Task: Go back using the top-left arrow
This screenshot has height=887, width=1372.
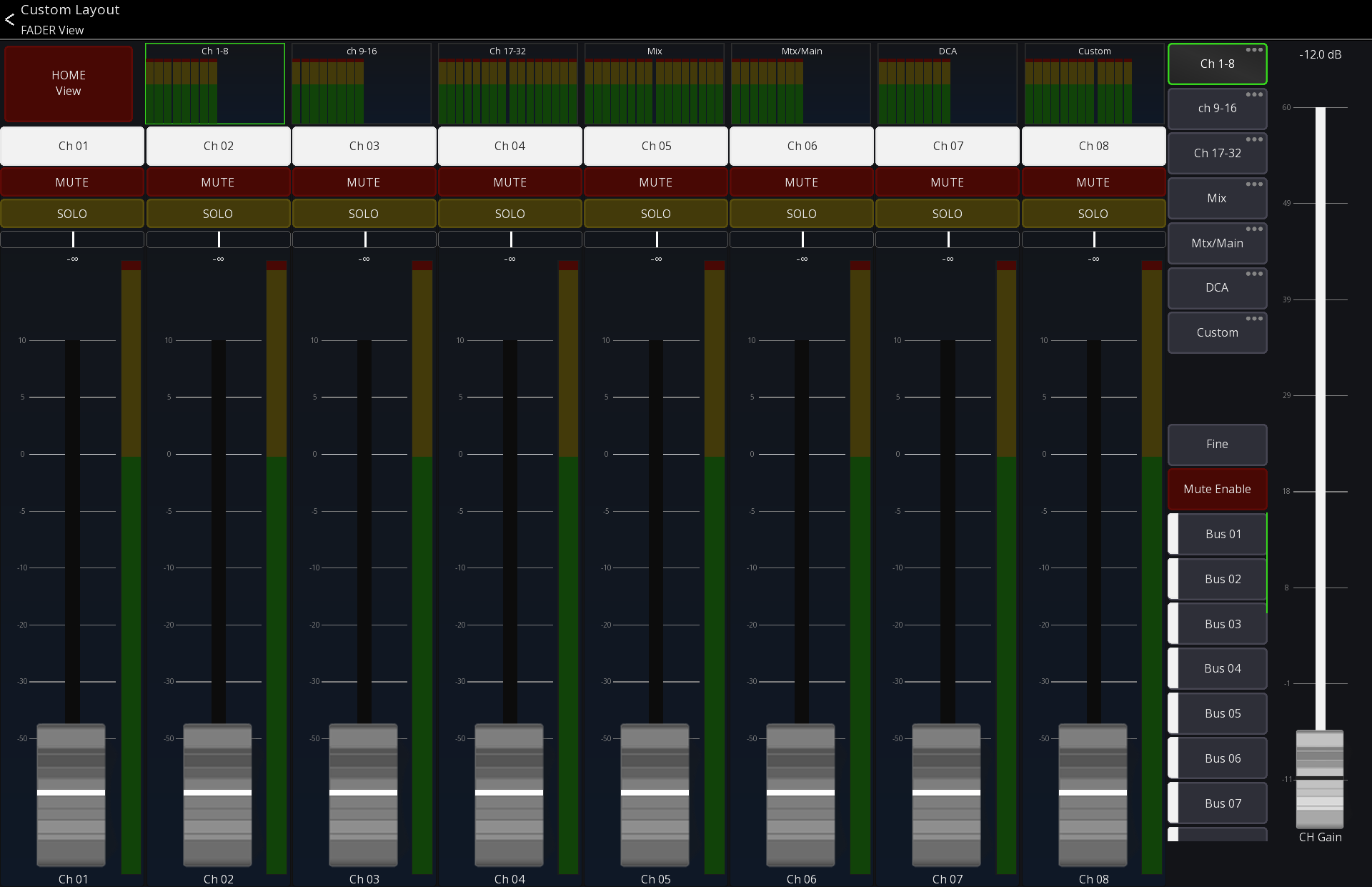Action: click(x=9, y=19)
